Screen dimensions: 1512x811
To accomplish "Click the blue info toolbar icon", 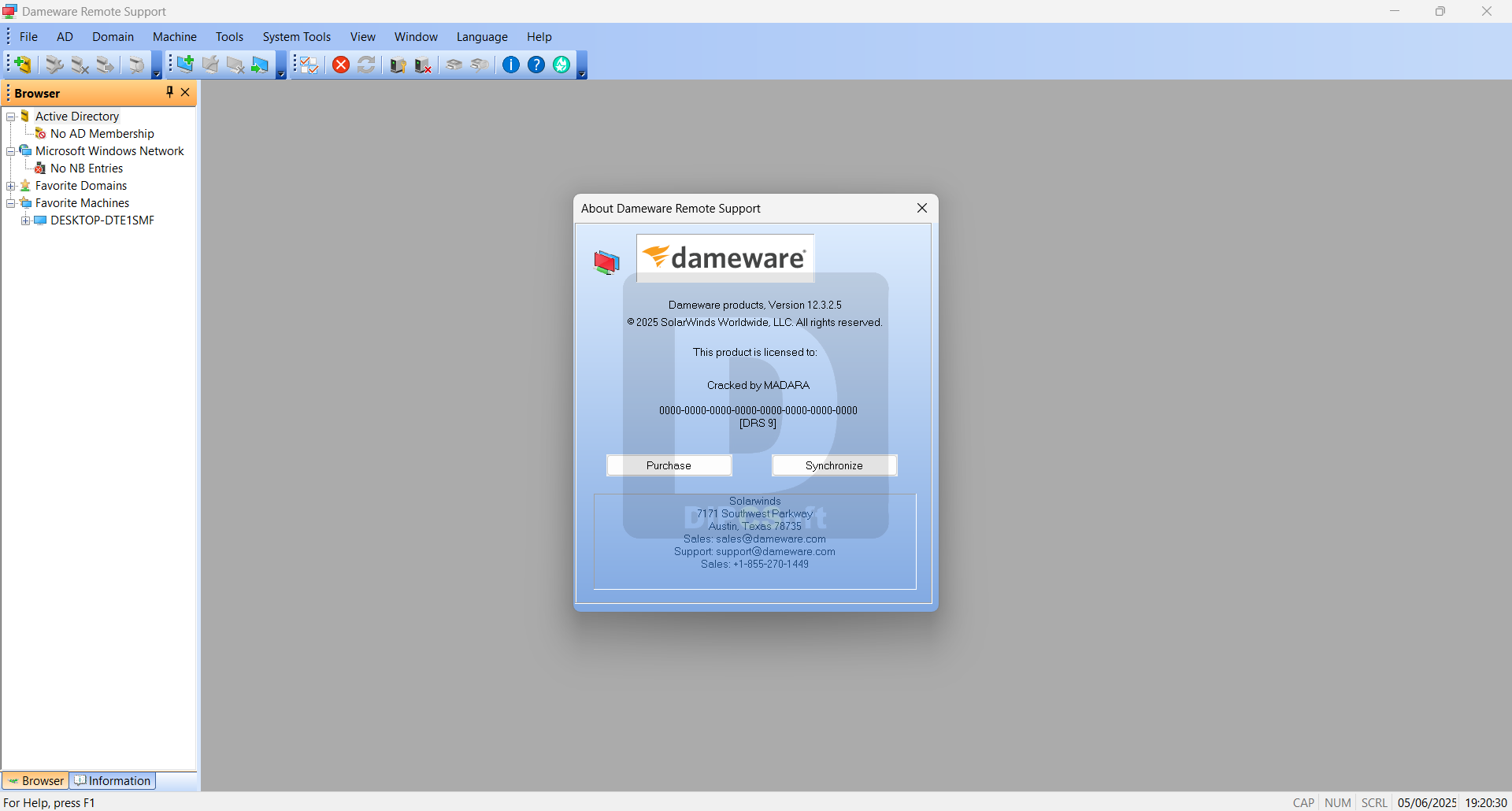I will [x=511, y=65].
